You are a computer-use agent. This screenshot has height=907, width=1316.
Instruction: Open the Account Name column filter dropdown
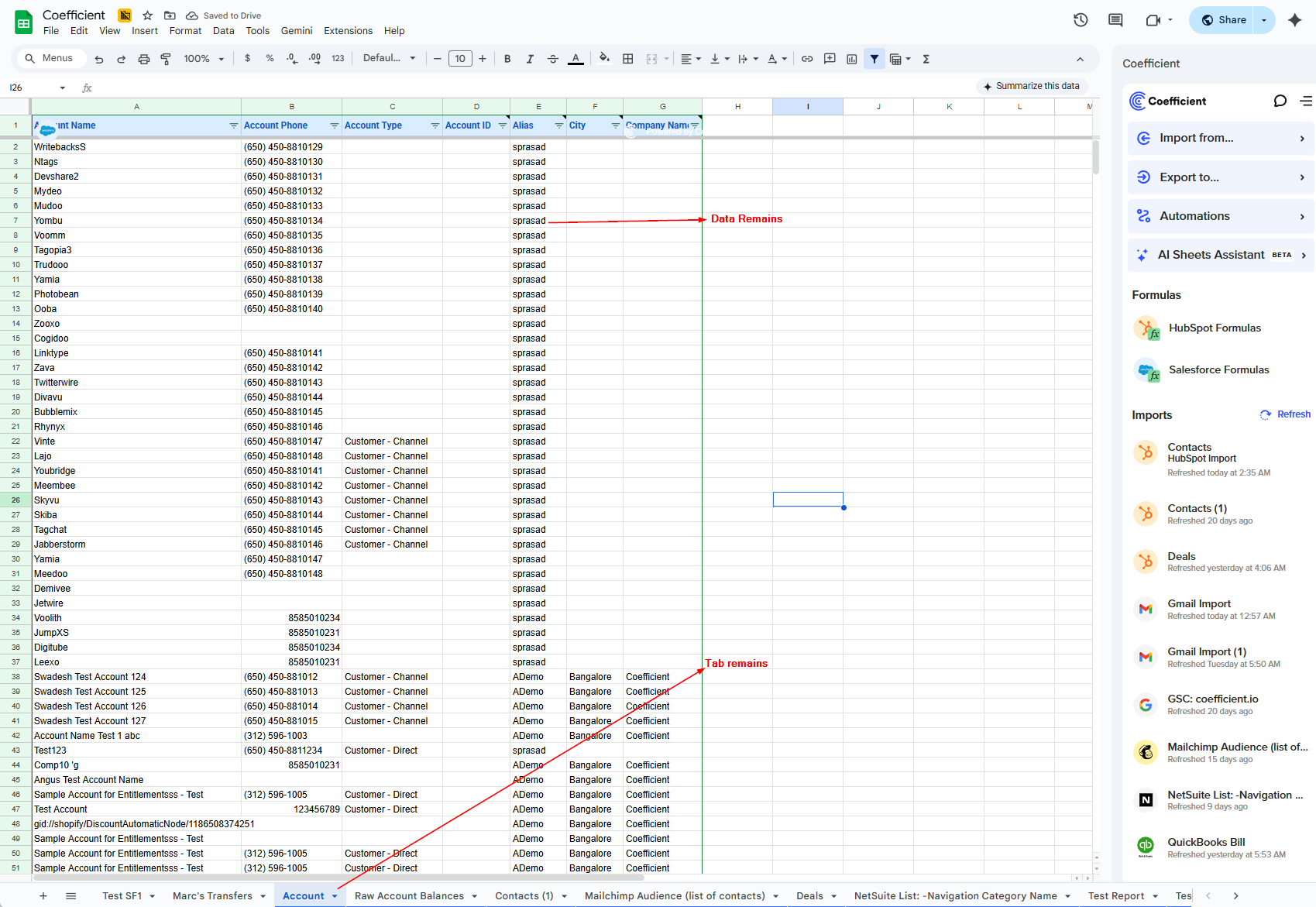[234, 125]
